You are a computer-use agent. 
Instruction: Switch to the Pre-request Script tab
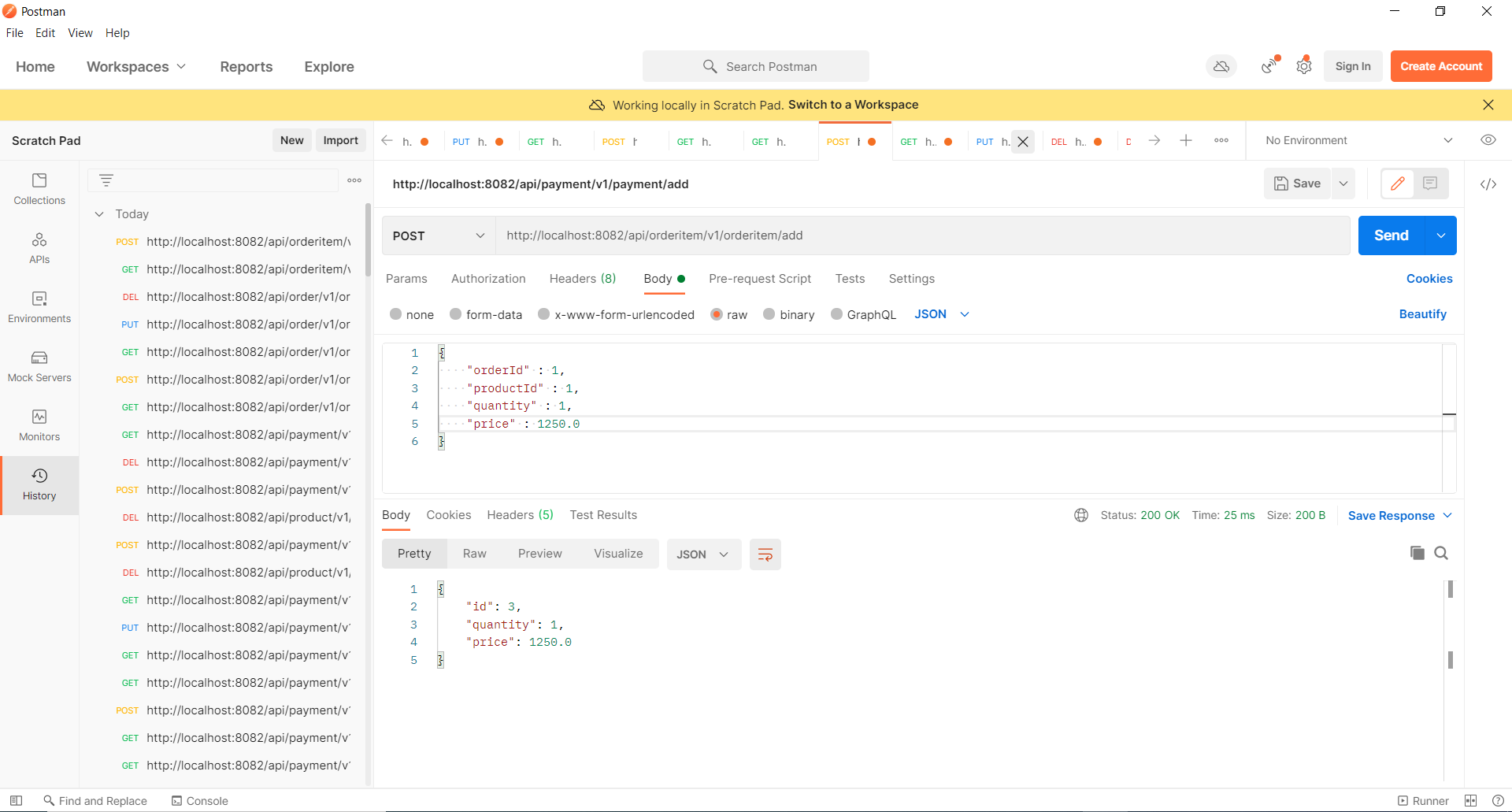click(760, 279)
